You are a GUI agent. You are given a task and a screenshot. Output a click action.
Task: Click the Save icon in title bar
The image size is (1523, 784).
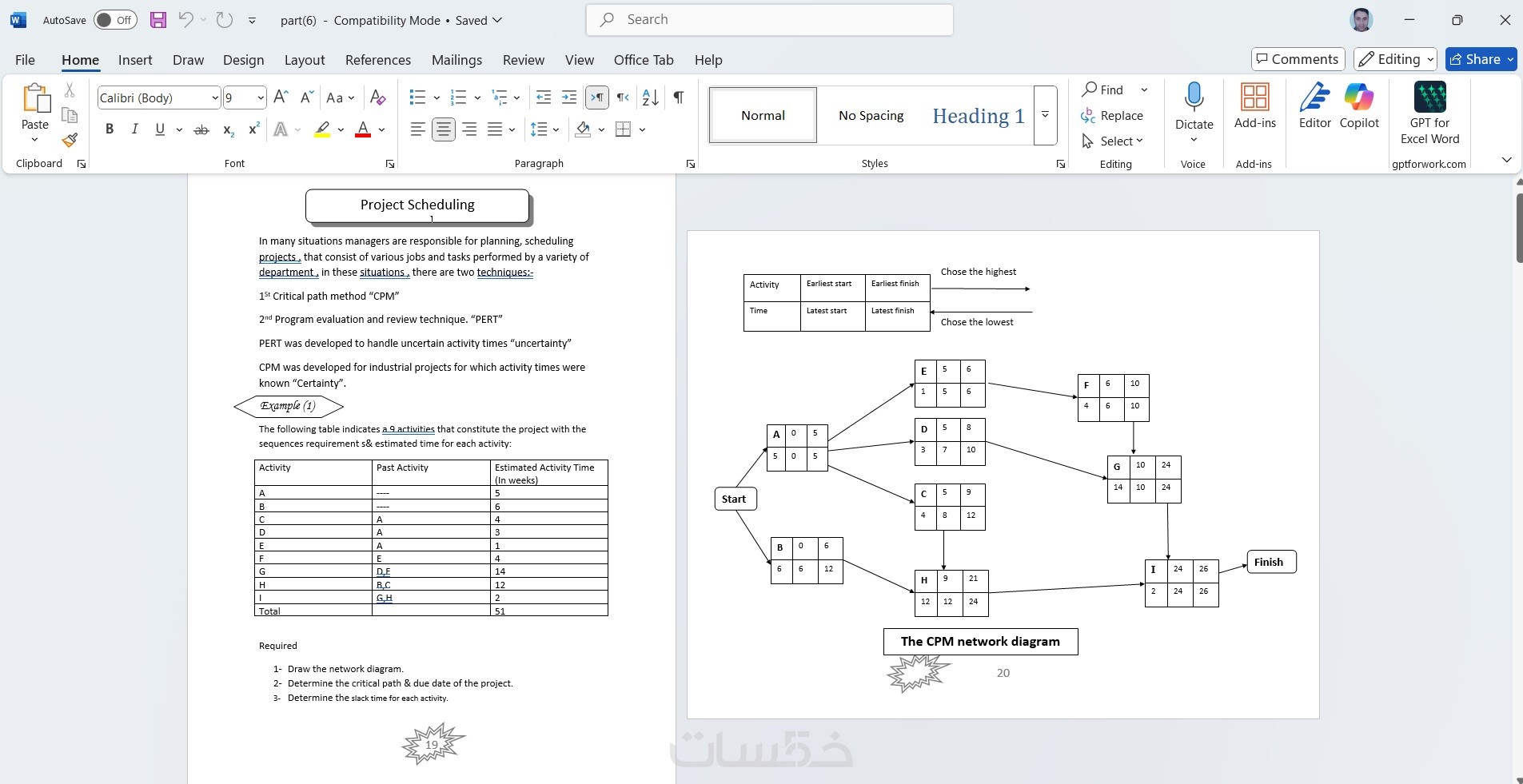(158, 20)
